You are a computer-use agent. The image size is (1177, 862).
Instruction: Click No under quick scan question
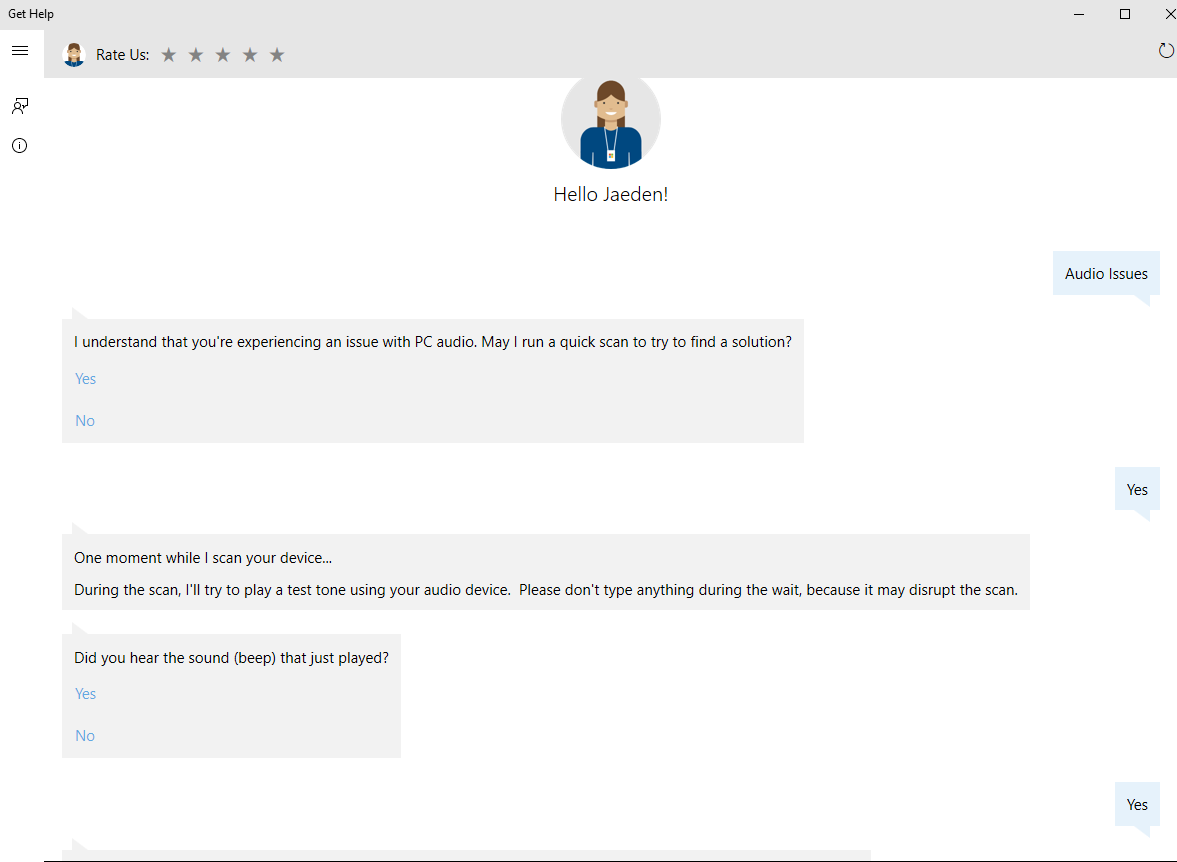[85, 421]
